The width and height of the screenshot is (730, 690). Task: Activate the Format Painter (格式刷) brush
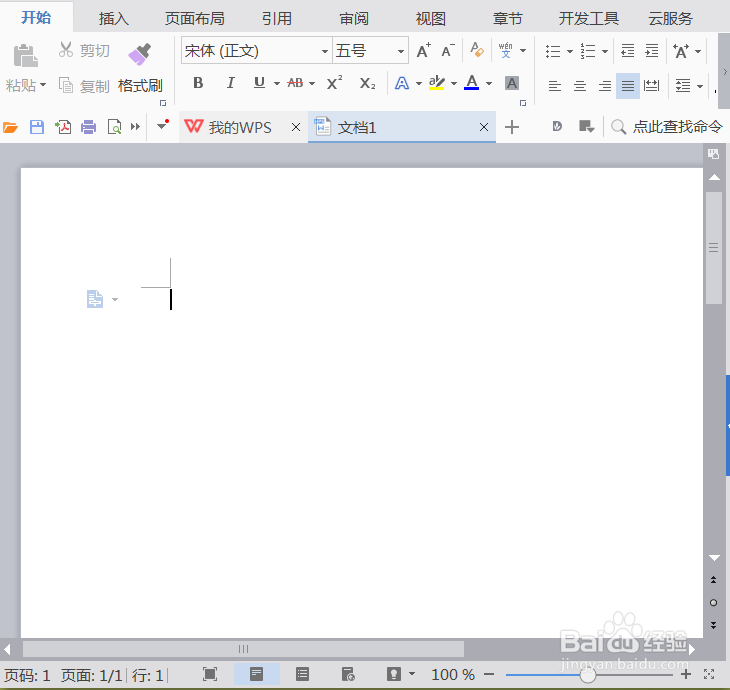(x=140, y=68)
